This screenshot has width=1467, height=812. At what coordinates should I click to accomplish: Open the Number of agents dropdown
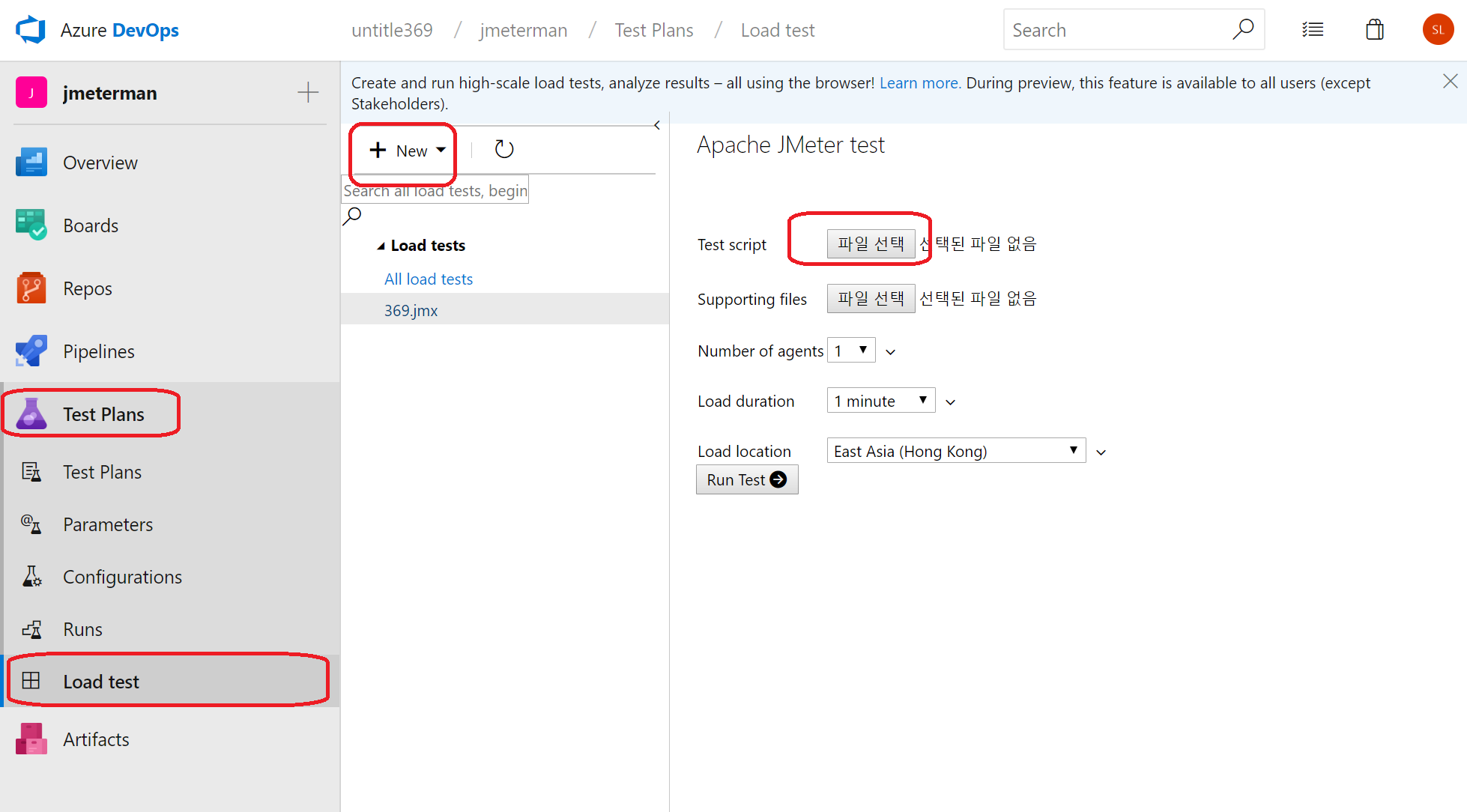[x=851, y=351]
